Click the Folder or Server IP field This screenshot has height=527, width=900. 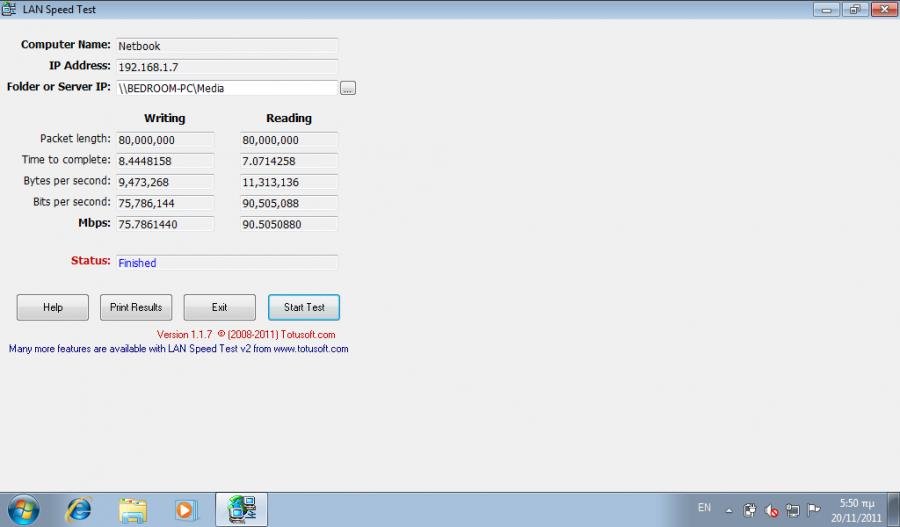pos(226,88)
